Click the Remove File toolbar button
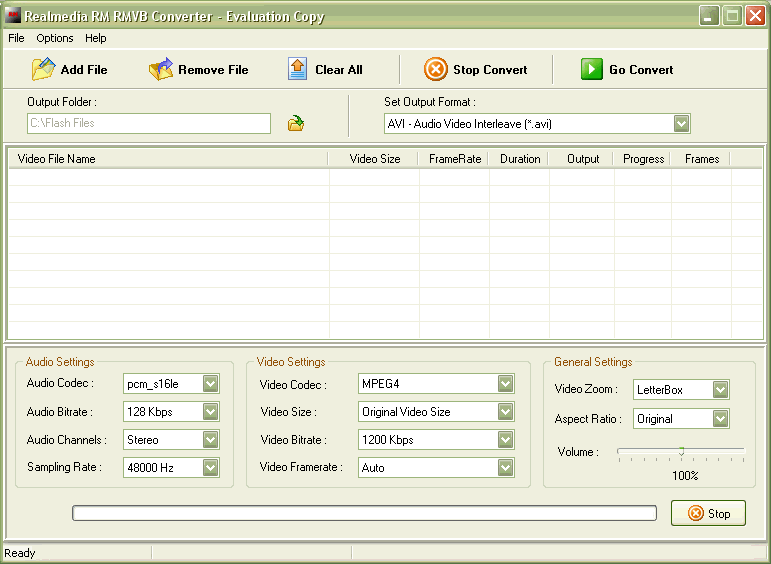 tap(199, 69)
